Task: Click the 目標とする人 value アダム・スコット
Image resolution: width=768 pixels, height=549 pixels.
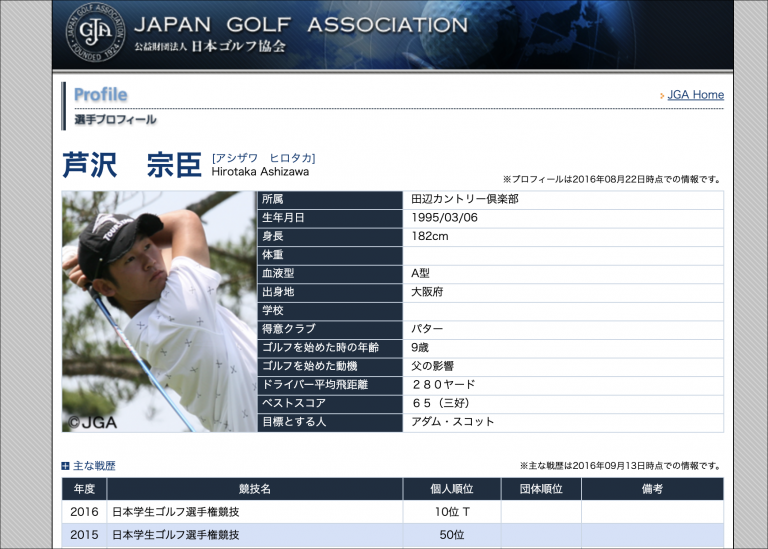Action: click(452, 422)
